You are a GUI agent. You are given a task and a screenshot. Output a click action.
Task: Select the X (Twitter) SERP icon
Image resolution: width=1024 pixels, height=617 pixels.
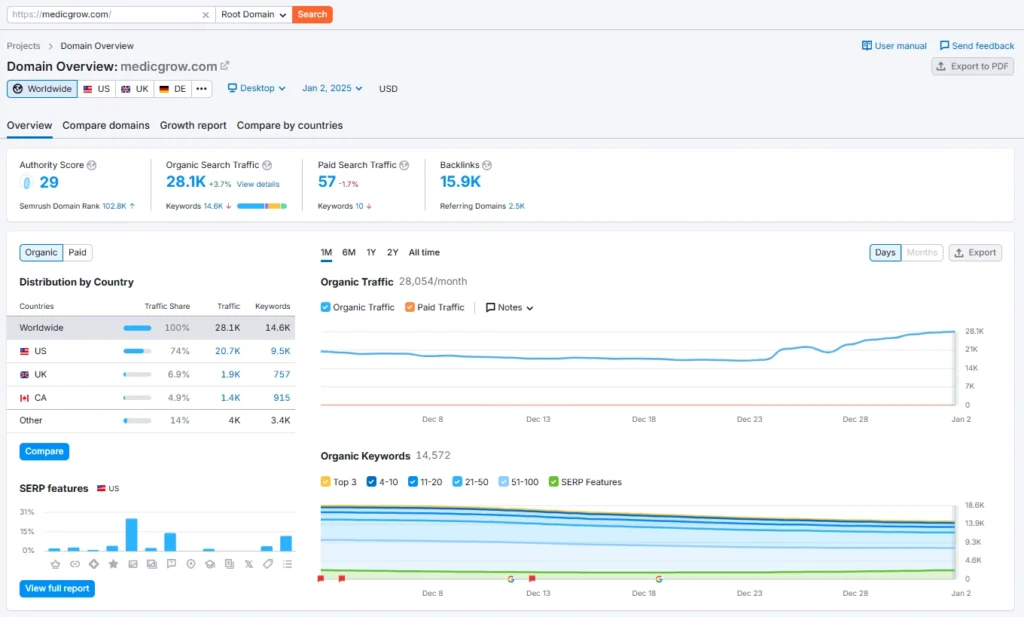pyautogui.click(x=249, y=564)
